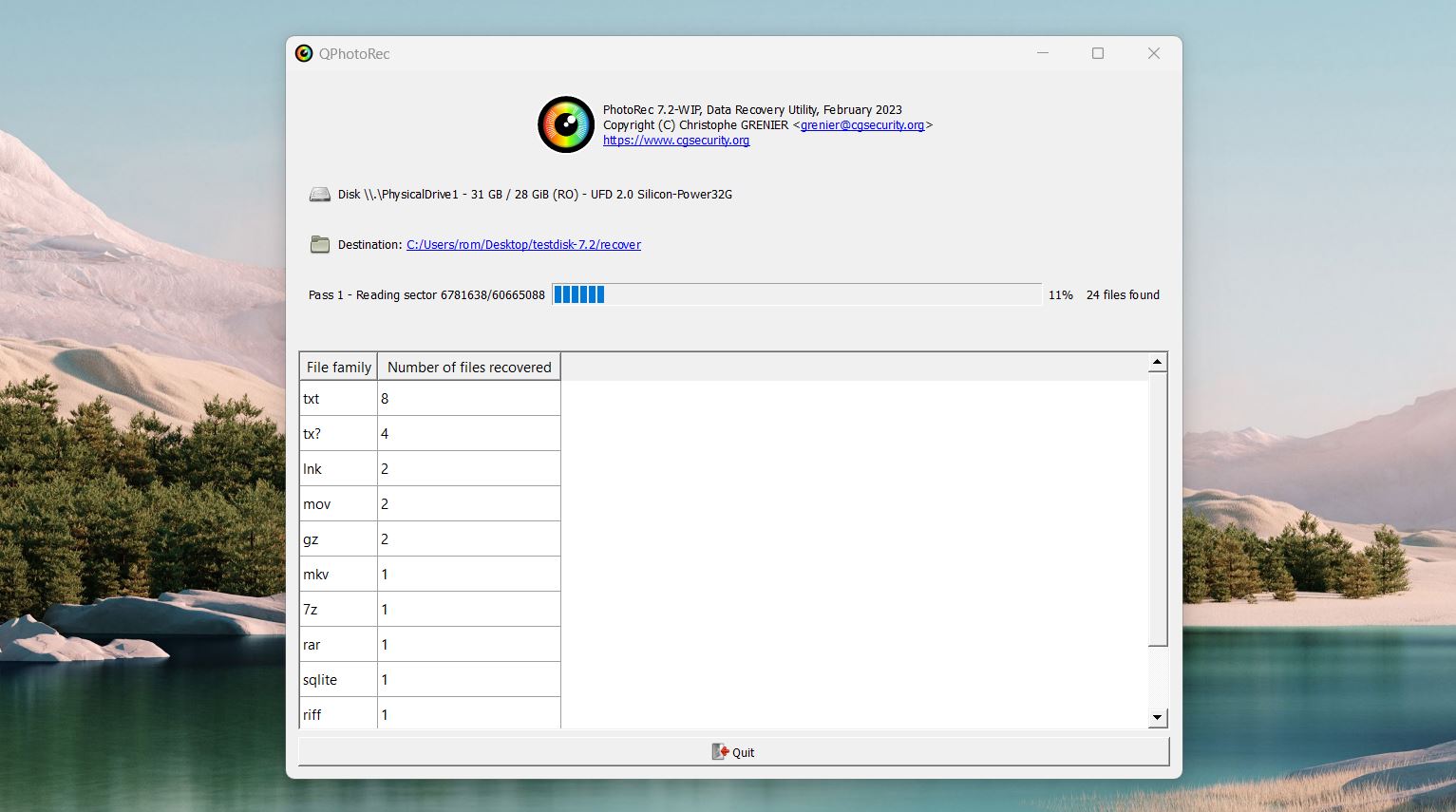Select the gz file family cell

tap(339, 539)
